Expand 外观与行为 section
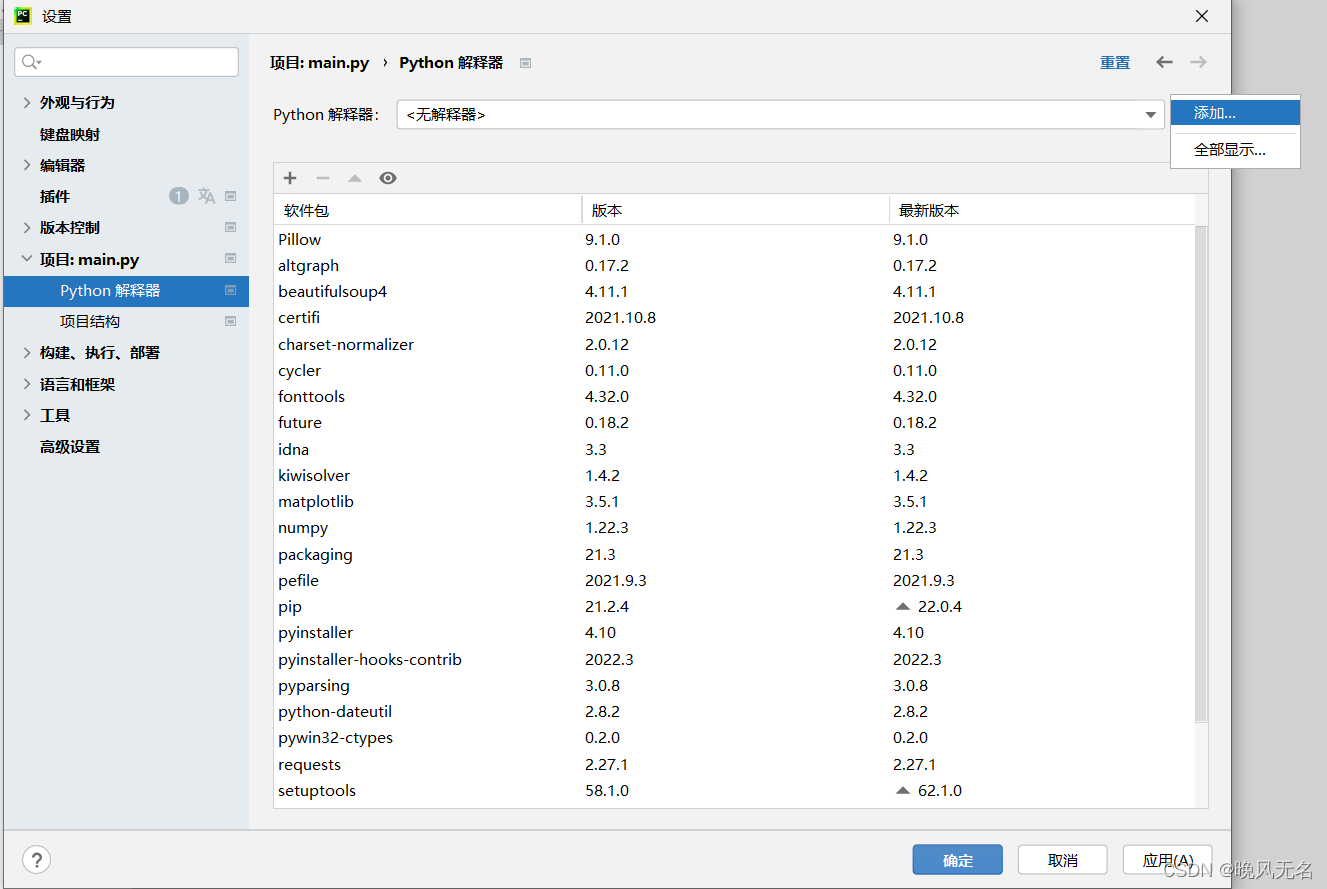1327x889 pixels. point(27,102)
